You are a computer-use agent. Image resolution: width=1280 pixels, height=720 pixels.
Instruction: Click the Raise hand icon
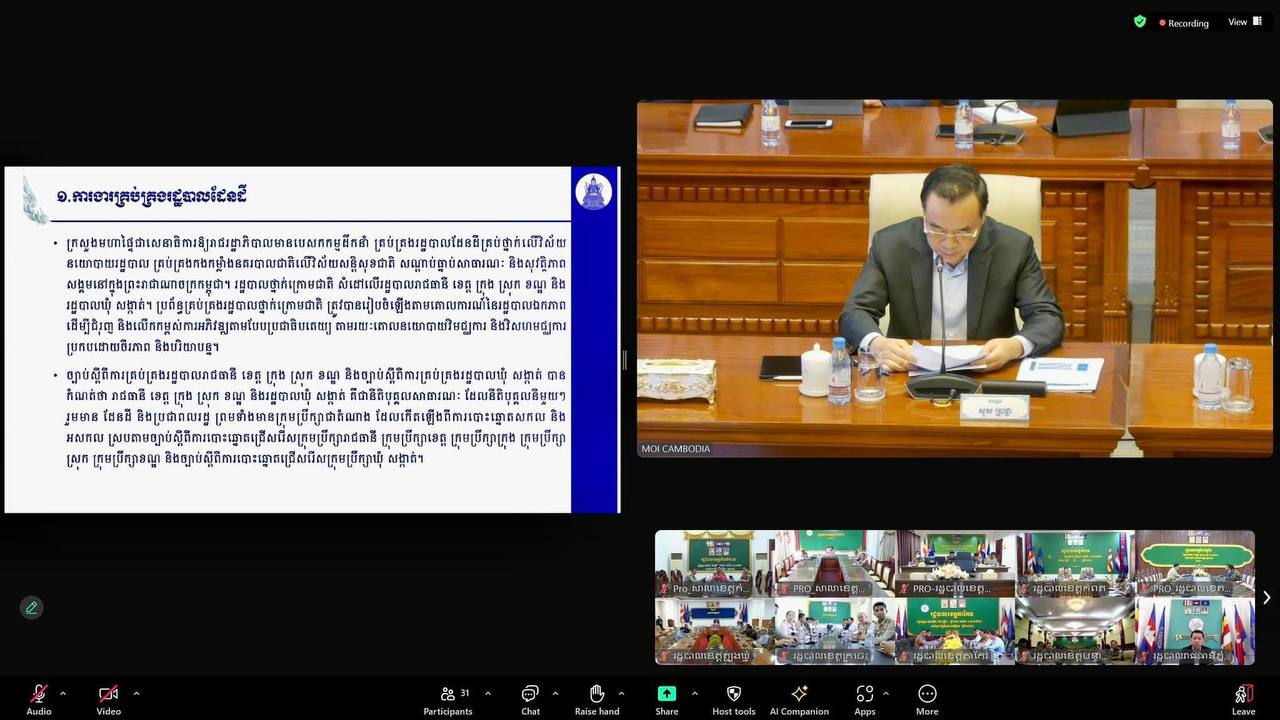(x=597, y=694)
